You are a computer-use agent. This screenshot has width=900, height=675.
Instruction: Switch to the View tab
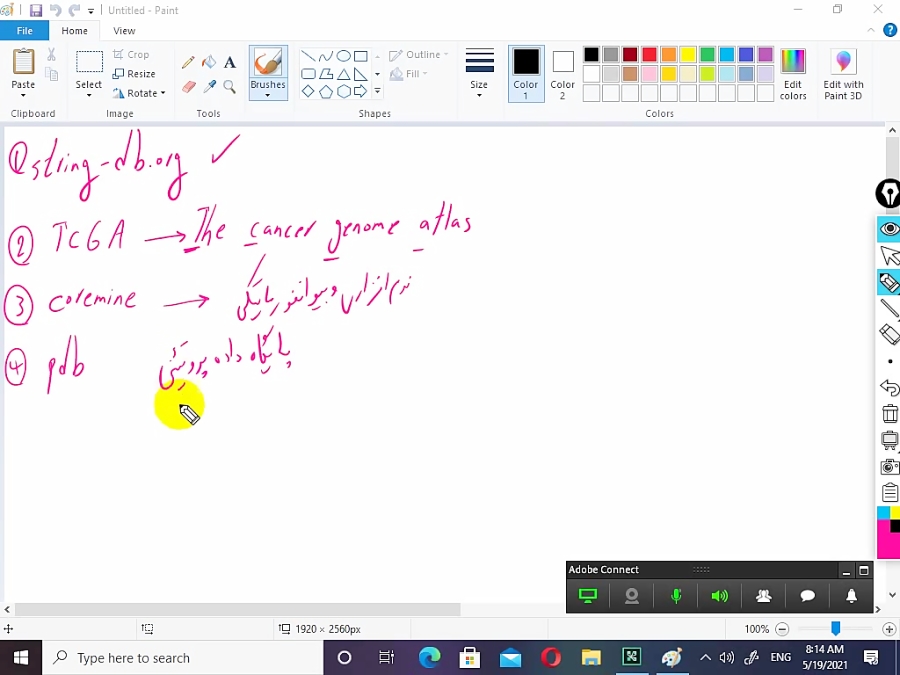[x=124, y=31]
